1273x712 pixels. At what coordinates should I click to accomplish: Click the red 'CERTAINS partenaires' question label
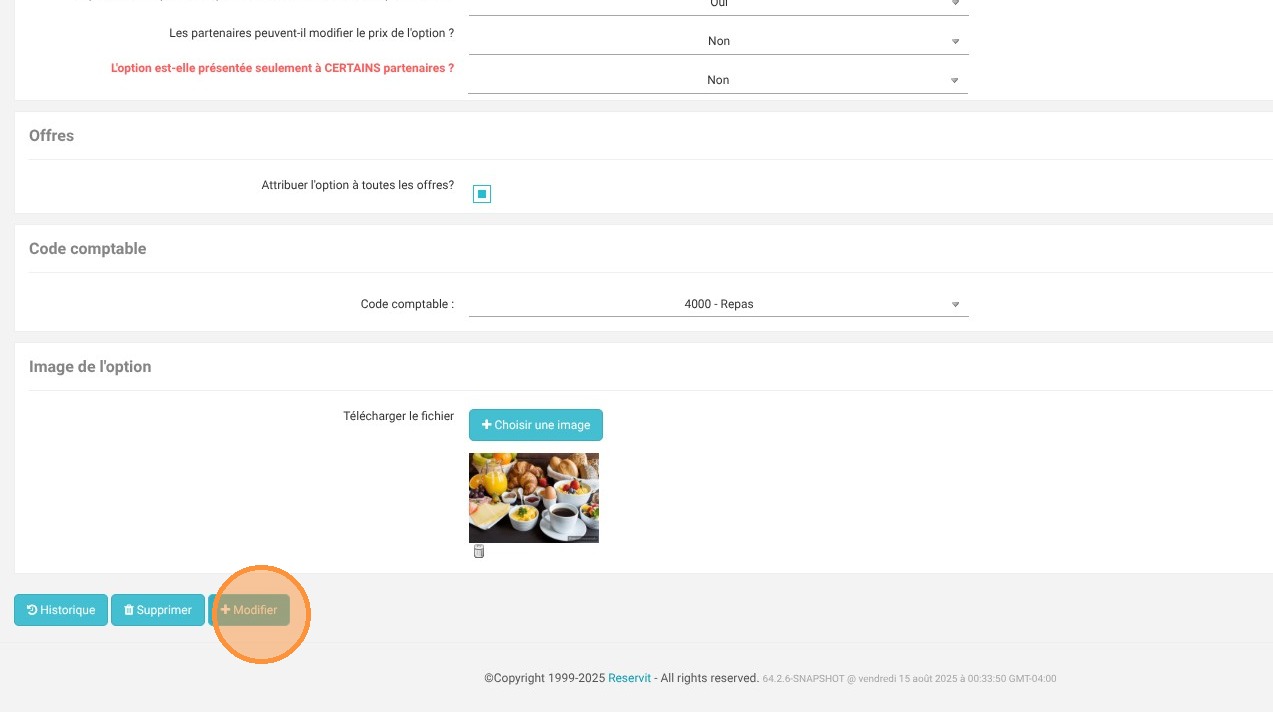[x=282, y=68]
